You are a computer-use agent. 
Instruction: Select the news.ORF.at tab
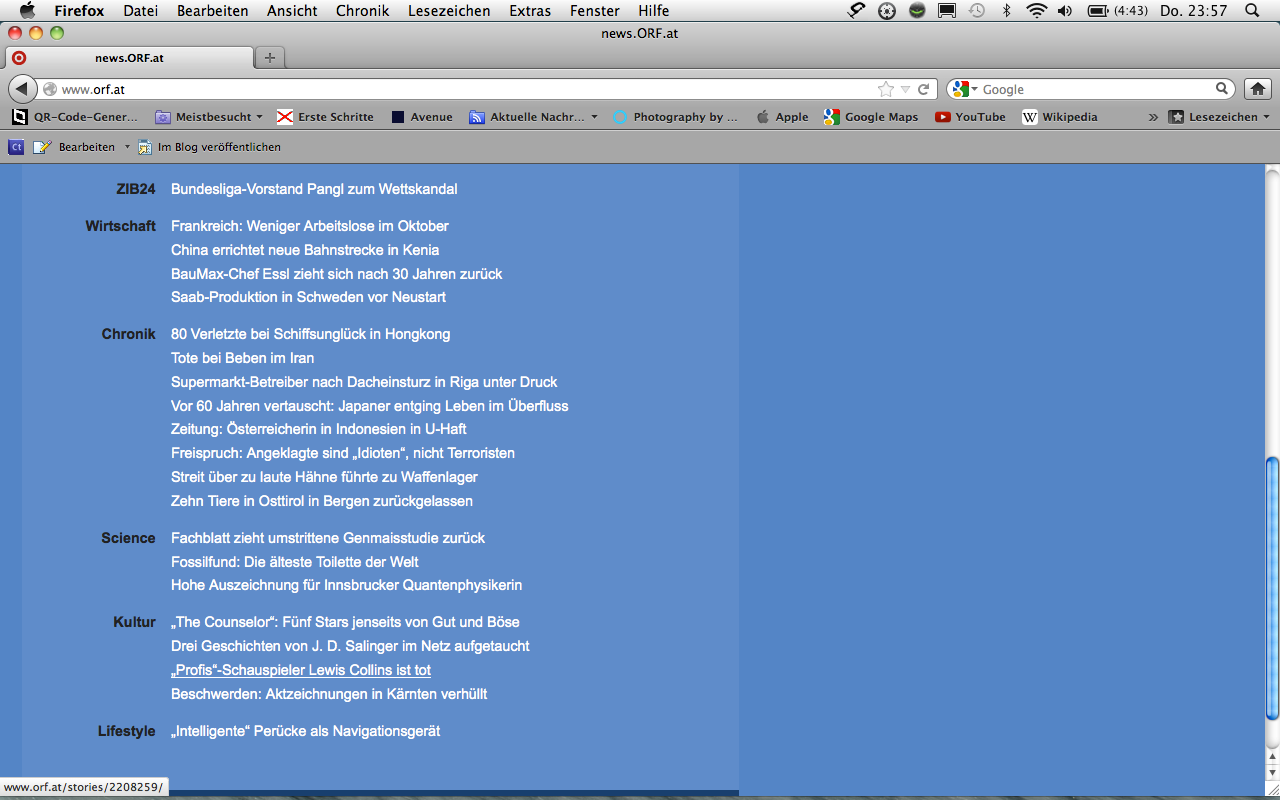(x=129, y=57)
